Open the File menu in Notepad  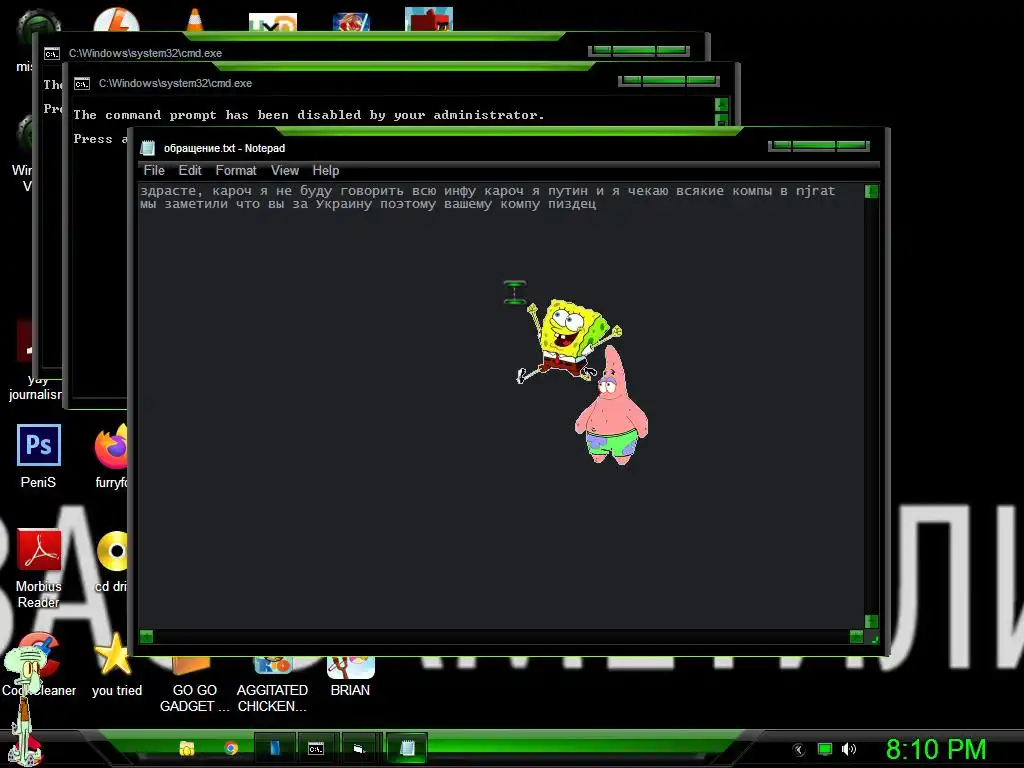point(154,170)
